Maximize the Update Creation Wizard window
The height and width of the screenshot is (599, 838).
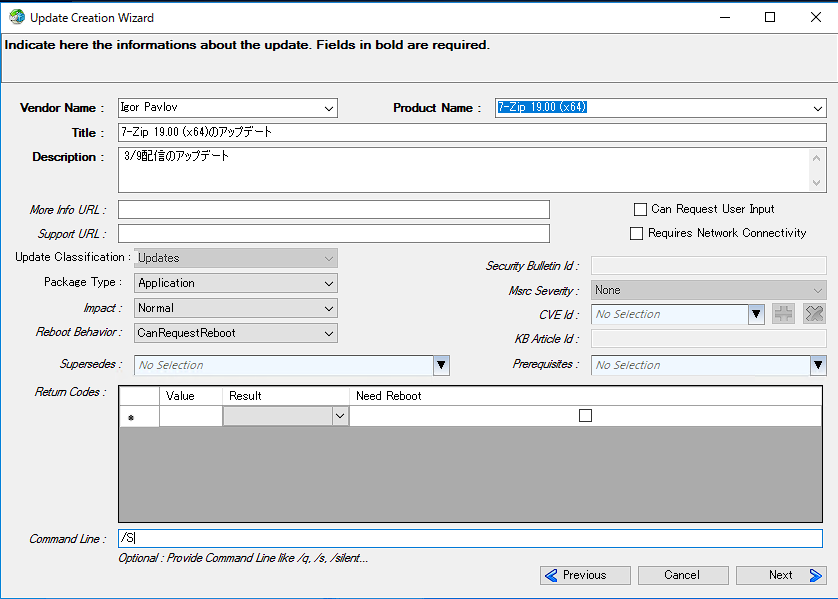click(x=770, y=17)
